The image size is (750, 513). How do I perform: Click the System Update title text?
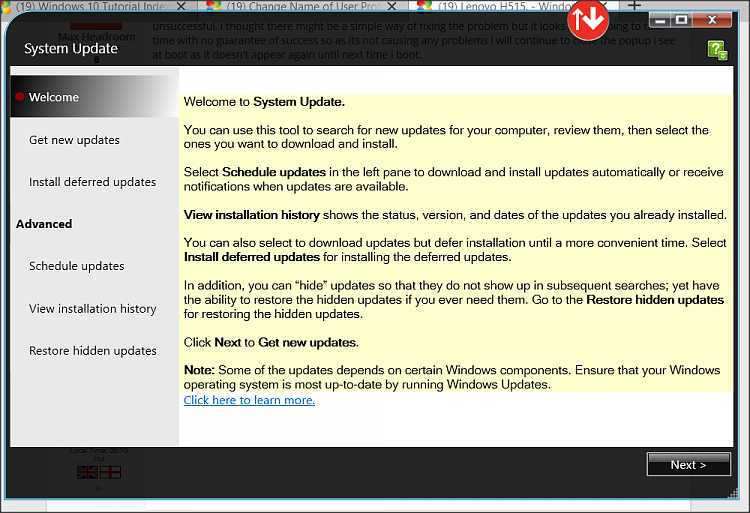[x=71, y=48]
